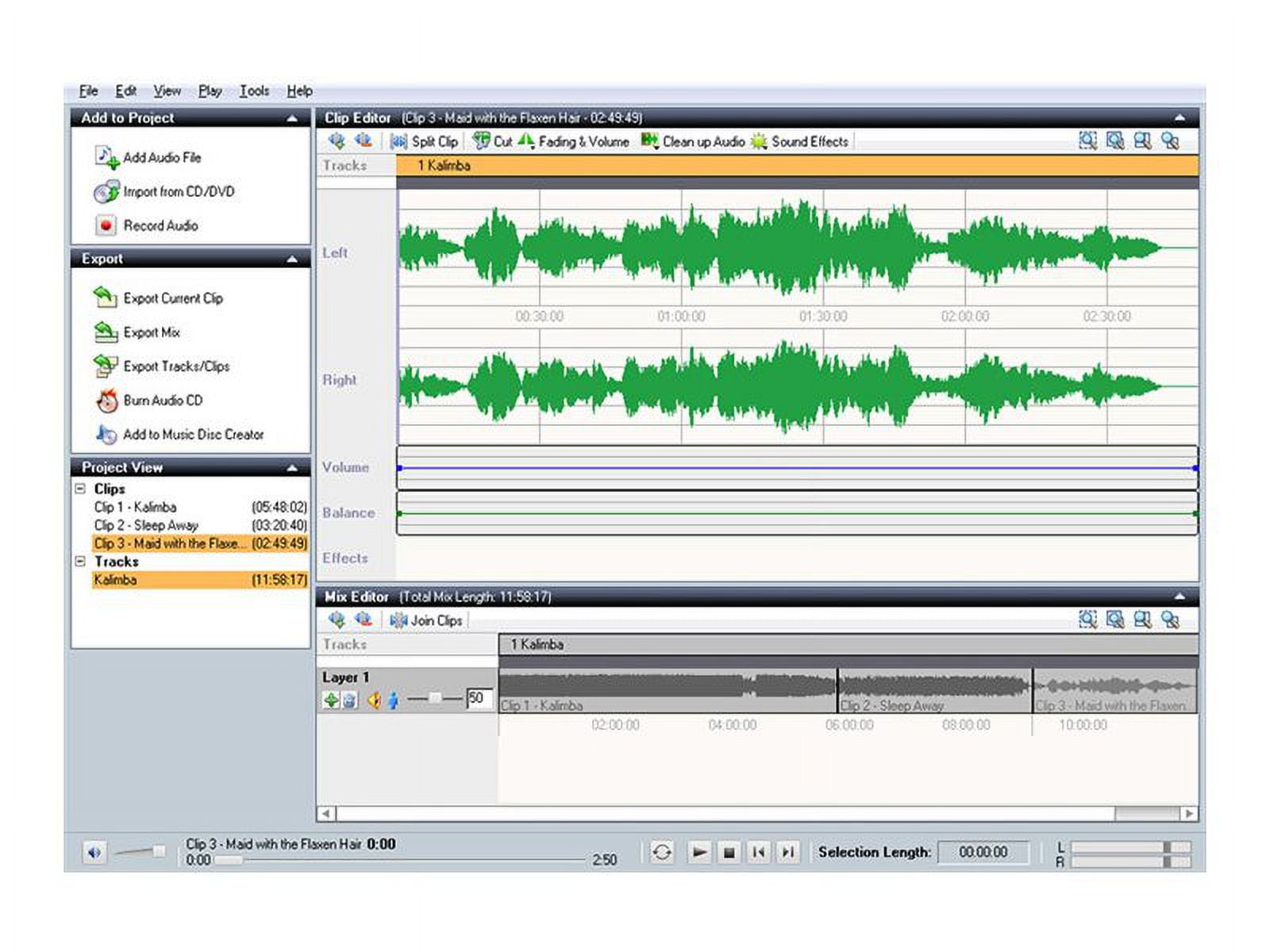Click the master volume slider handle
The image size is (1270, 952).
point(159,851)
